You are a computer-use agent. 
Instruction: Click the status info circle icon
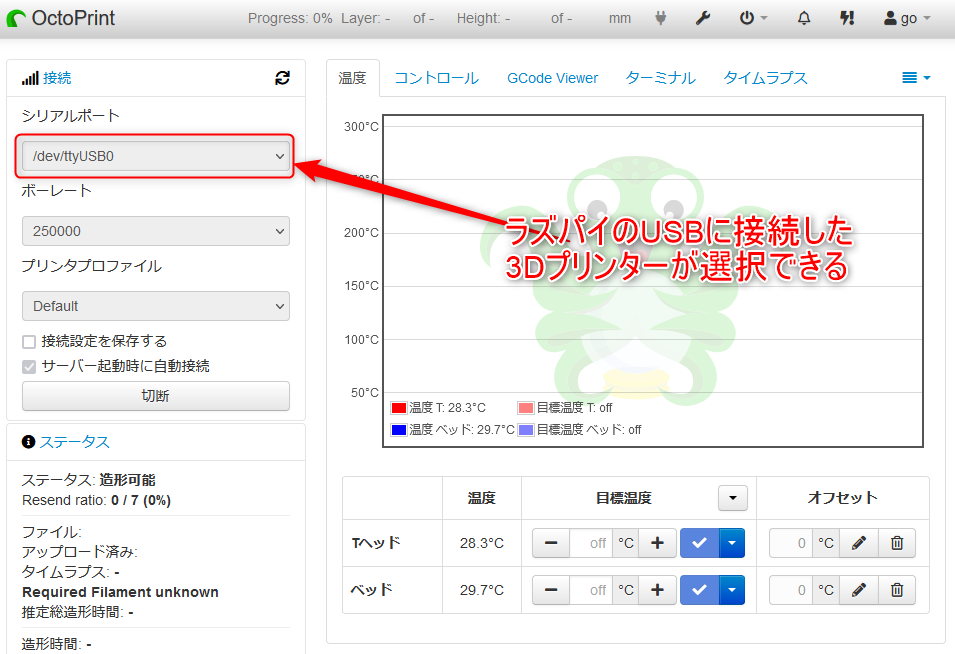(28, 441)
